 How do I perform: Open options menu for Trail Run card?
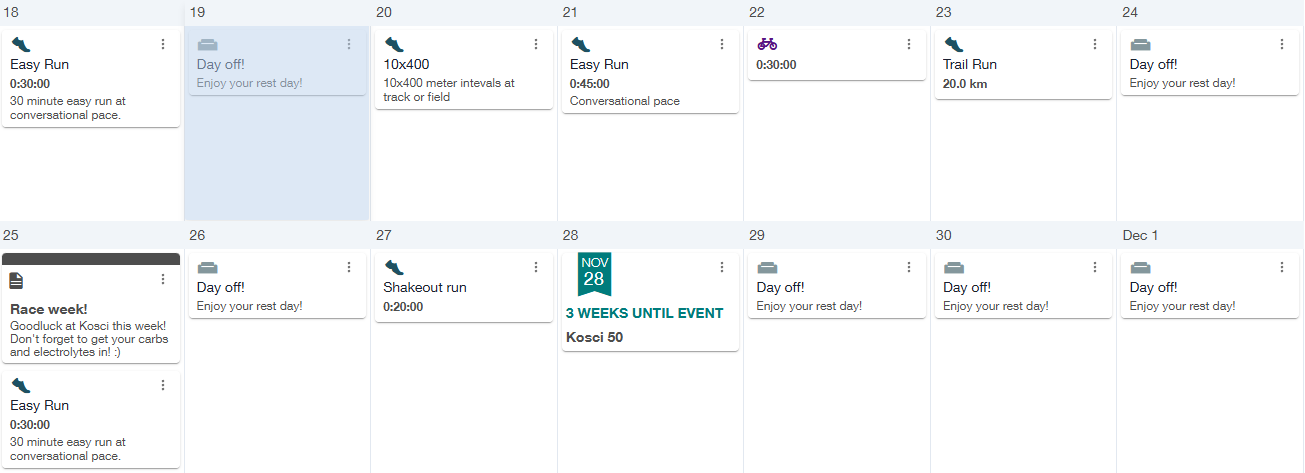pos(1095,44)
